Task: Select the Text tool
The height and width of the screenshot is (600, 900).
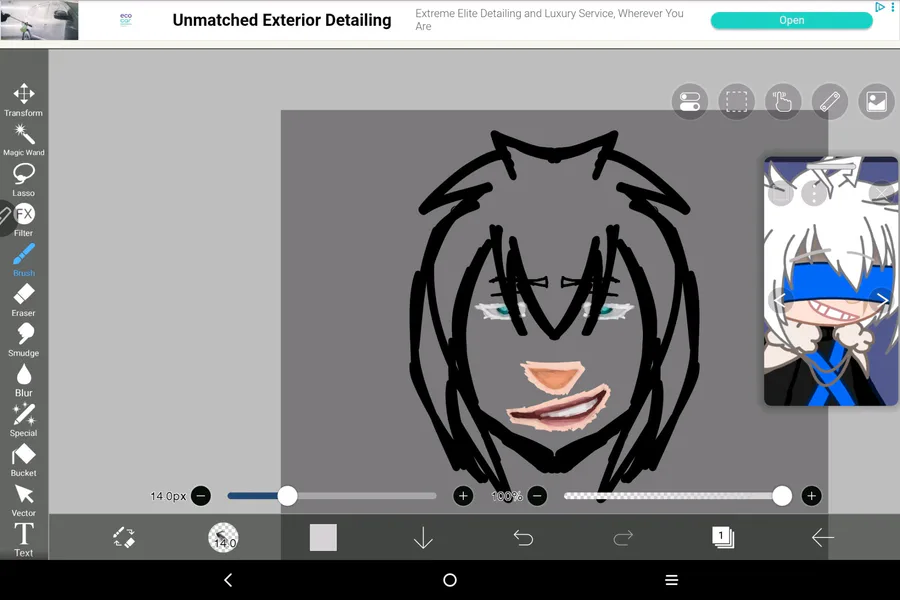Action: click(24, 540)
